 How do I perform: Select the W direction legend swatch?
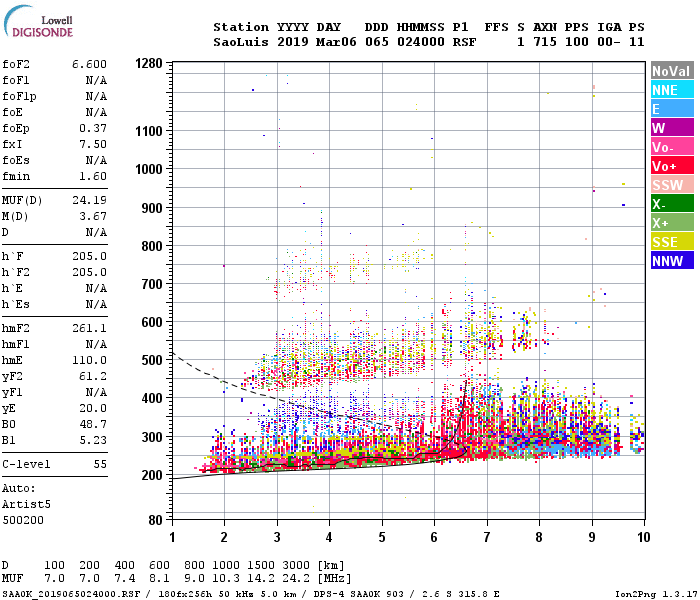point(672,128)
